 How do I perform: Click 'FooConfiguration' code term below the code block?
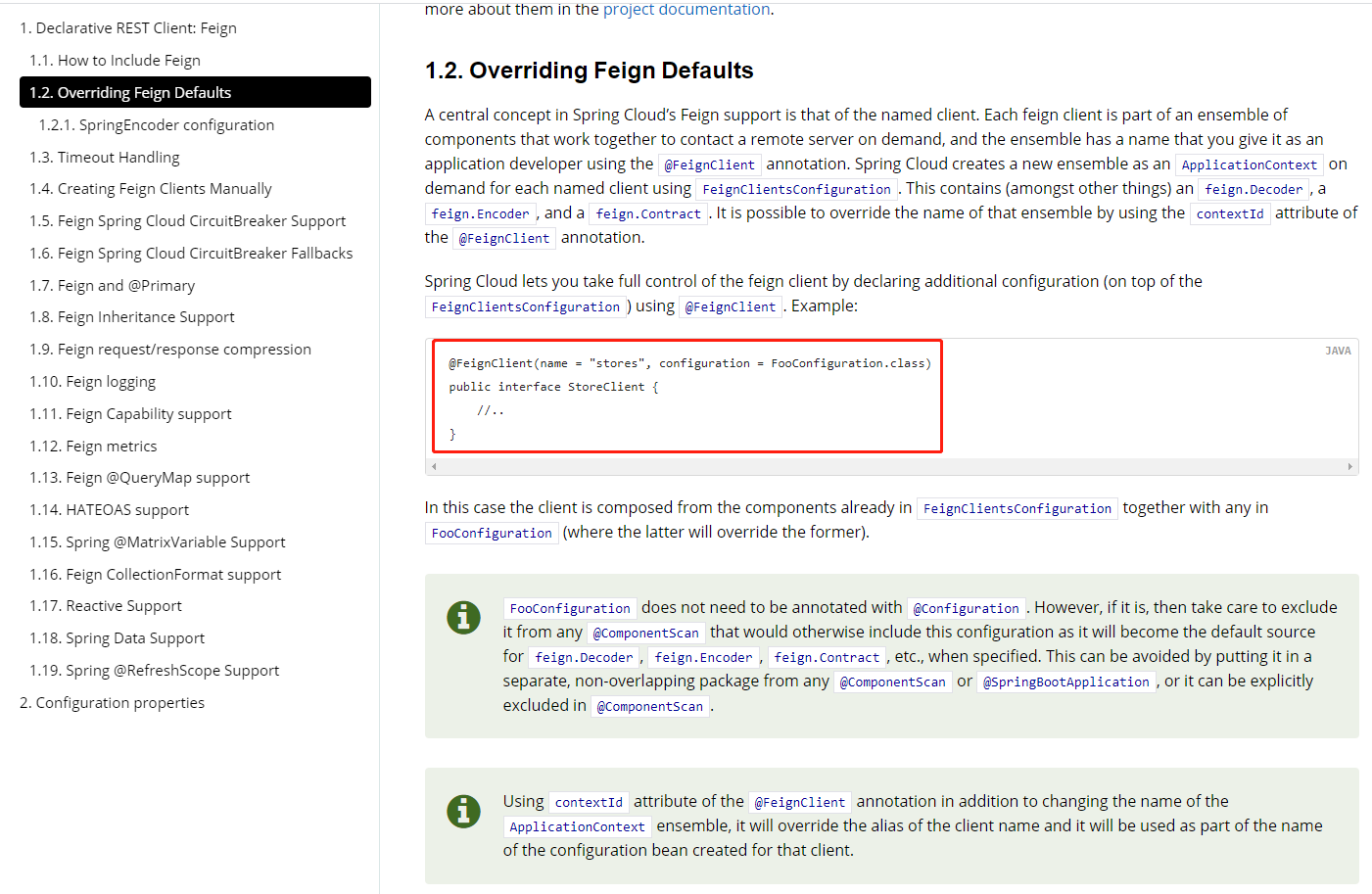click(x=492, y=533)
